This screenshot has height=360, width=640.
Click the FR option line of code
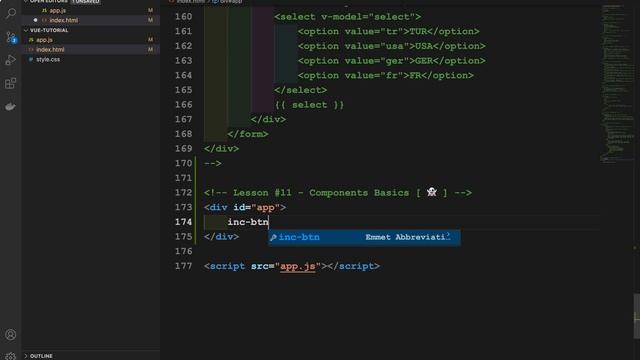tap(386, 76)
